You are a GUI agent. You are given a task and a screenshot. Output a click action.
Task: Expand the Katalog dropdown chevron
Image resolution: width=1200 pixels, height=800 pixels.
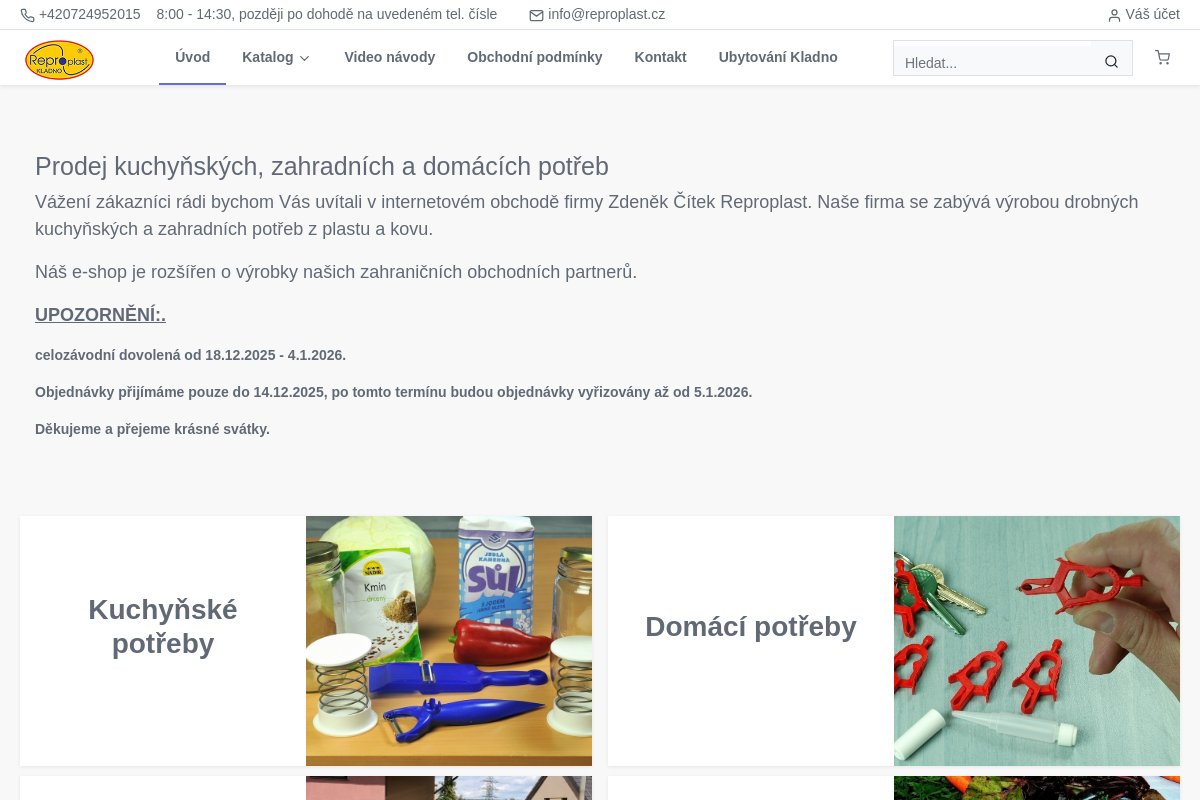tap(304, 58)
